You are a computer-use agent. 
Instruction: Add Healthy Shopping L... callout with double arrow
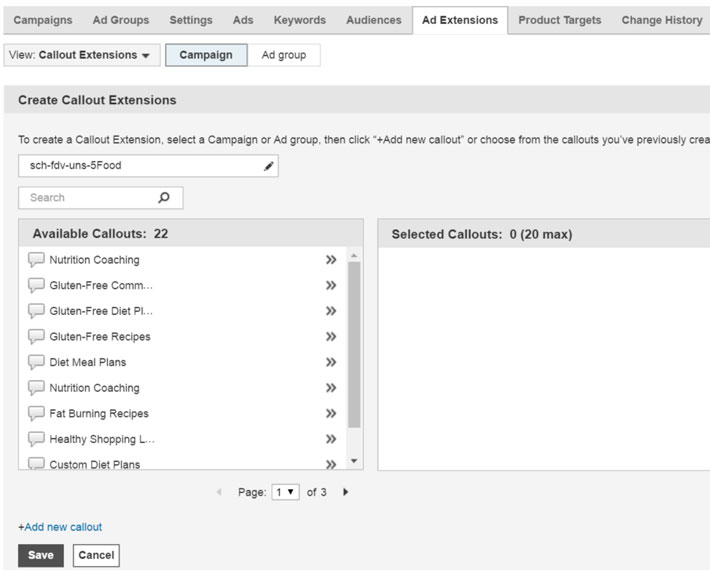[x=331, y=439]
